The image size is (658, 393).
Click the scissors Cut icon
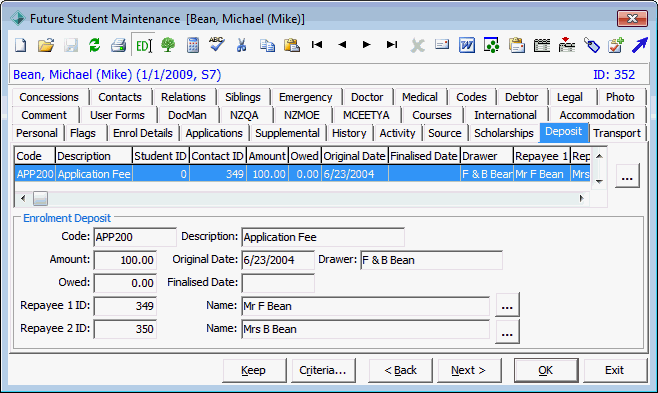click(241, 45)
